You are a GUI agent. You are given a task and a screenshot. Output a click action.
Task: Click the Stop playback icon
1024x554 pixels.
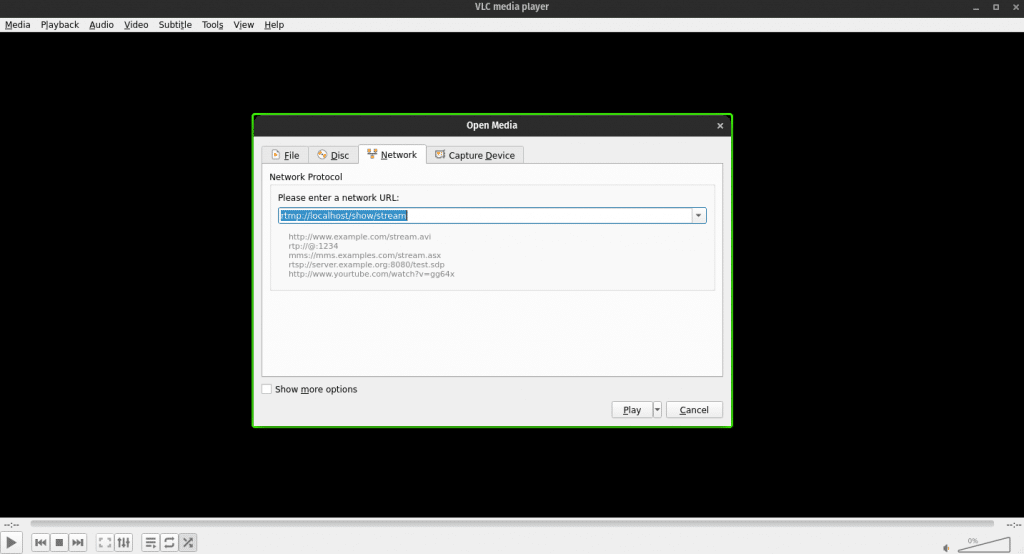click(x=59, y=542)
